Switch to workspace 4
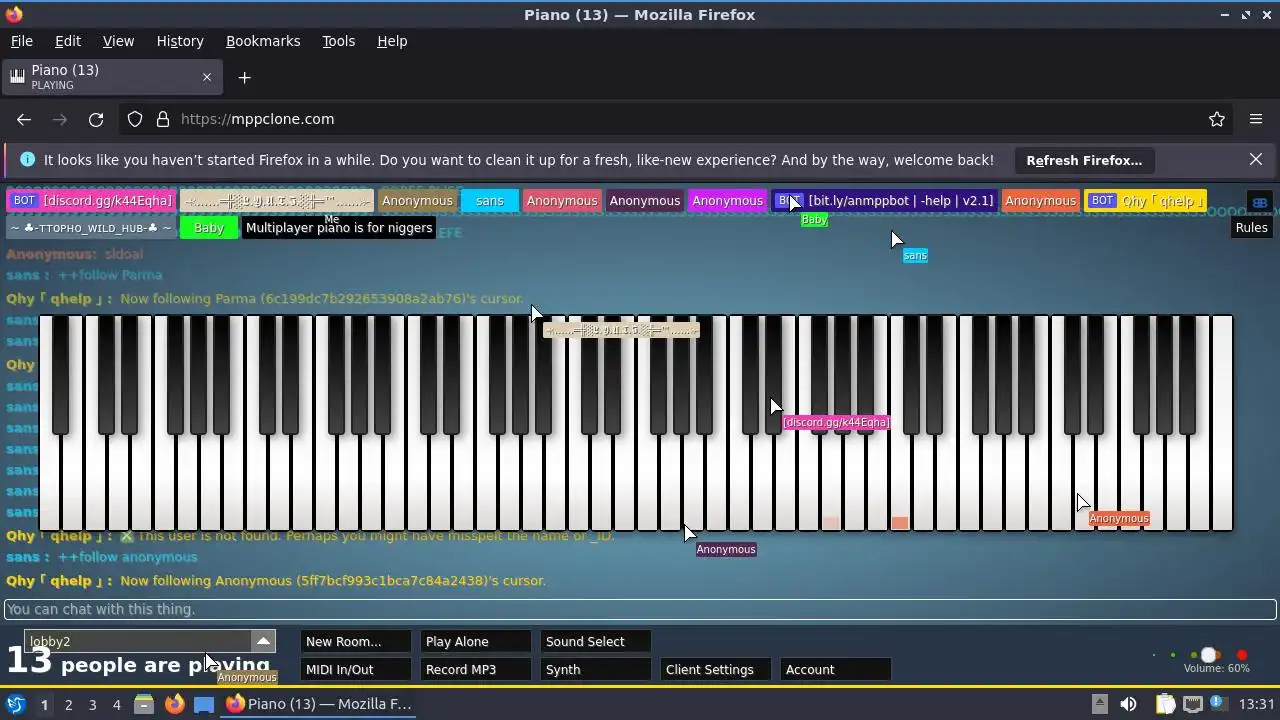 pyautogui.click(x=116, y=704)
